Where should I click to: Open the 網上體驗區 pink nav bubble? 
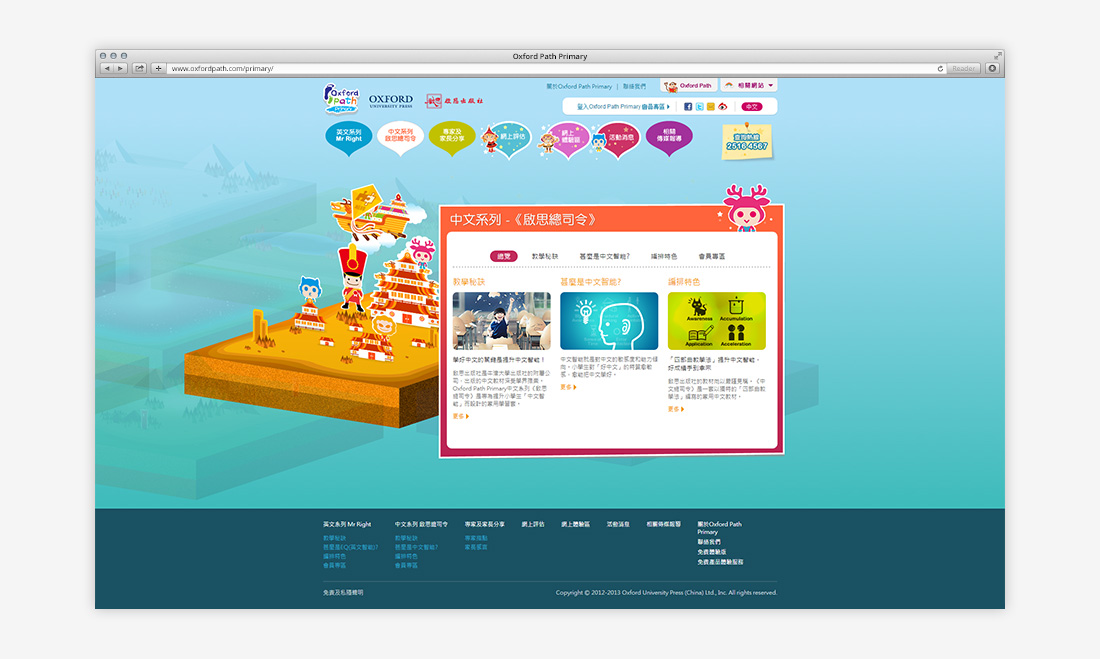(565, 139)
